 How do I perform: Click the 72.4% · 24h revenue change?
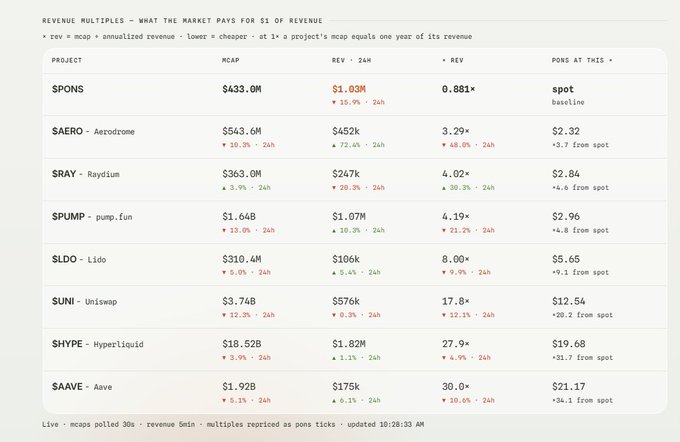pyautogui.click(x=358, y=145)
